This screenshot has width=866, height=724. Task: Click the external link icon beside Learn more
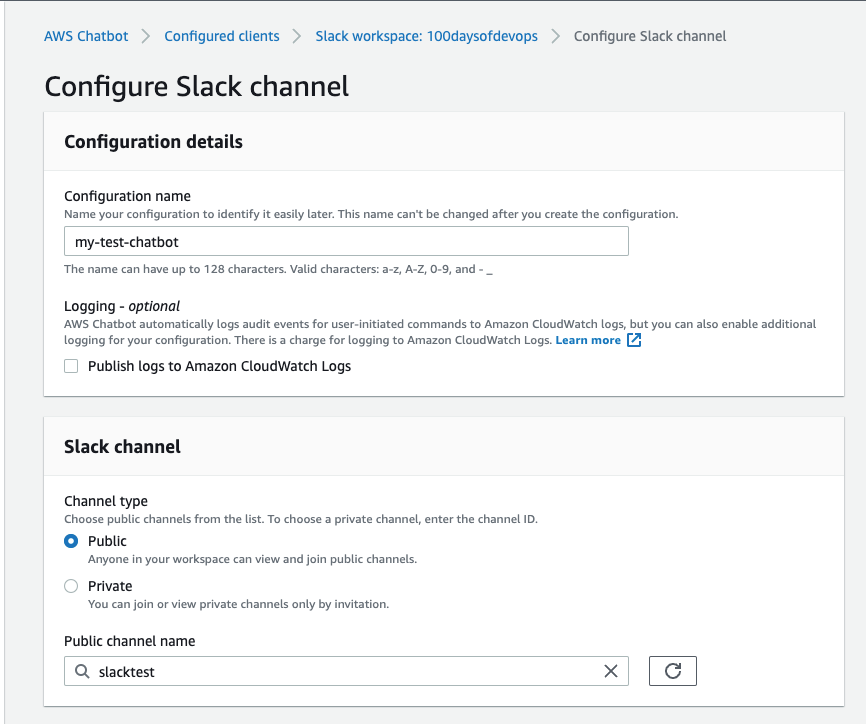634,340
